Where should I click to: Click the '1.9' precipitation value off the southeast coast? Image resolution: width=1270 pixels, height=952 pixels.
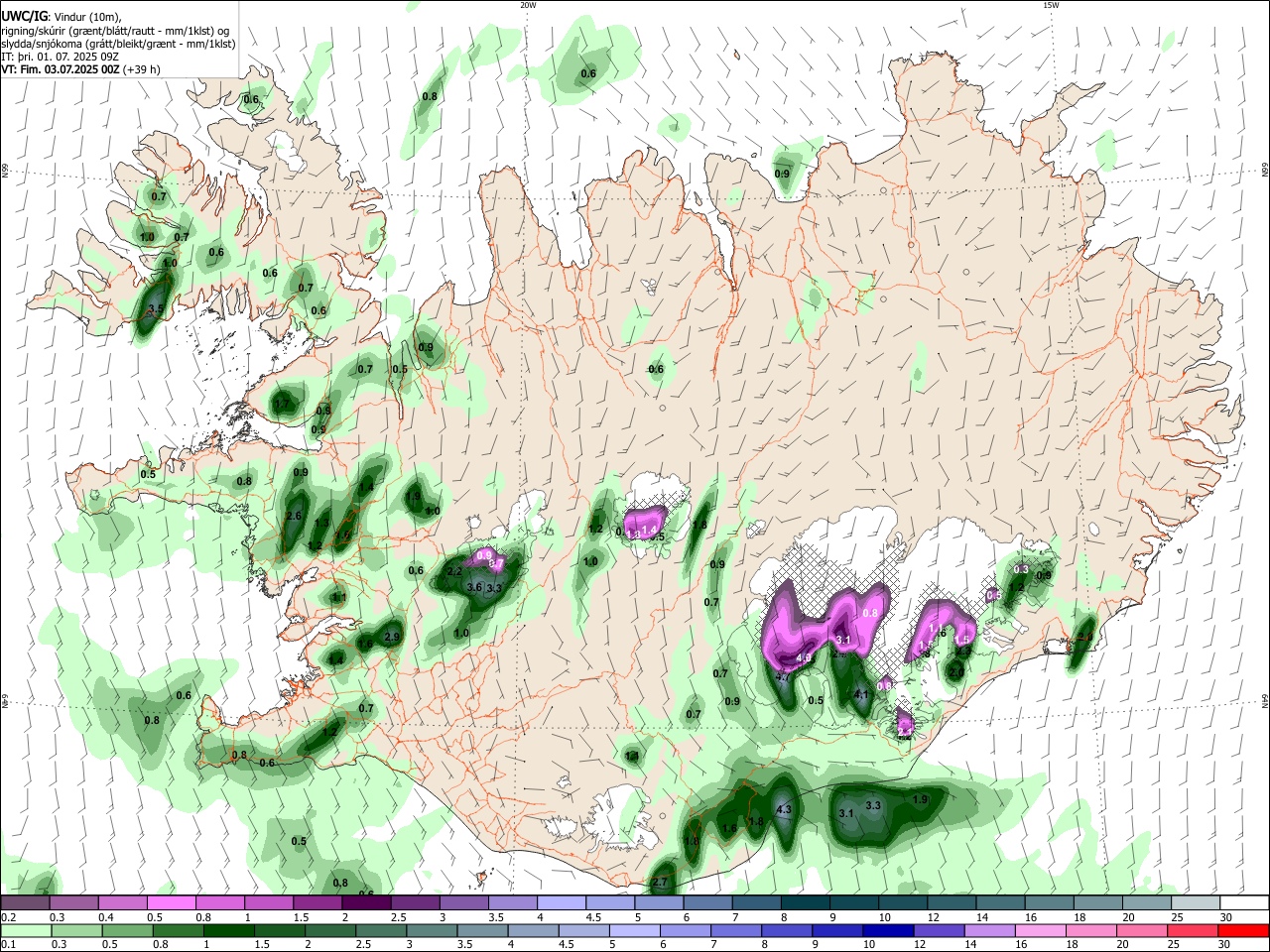click(x=920, y=799)
